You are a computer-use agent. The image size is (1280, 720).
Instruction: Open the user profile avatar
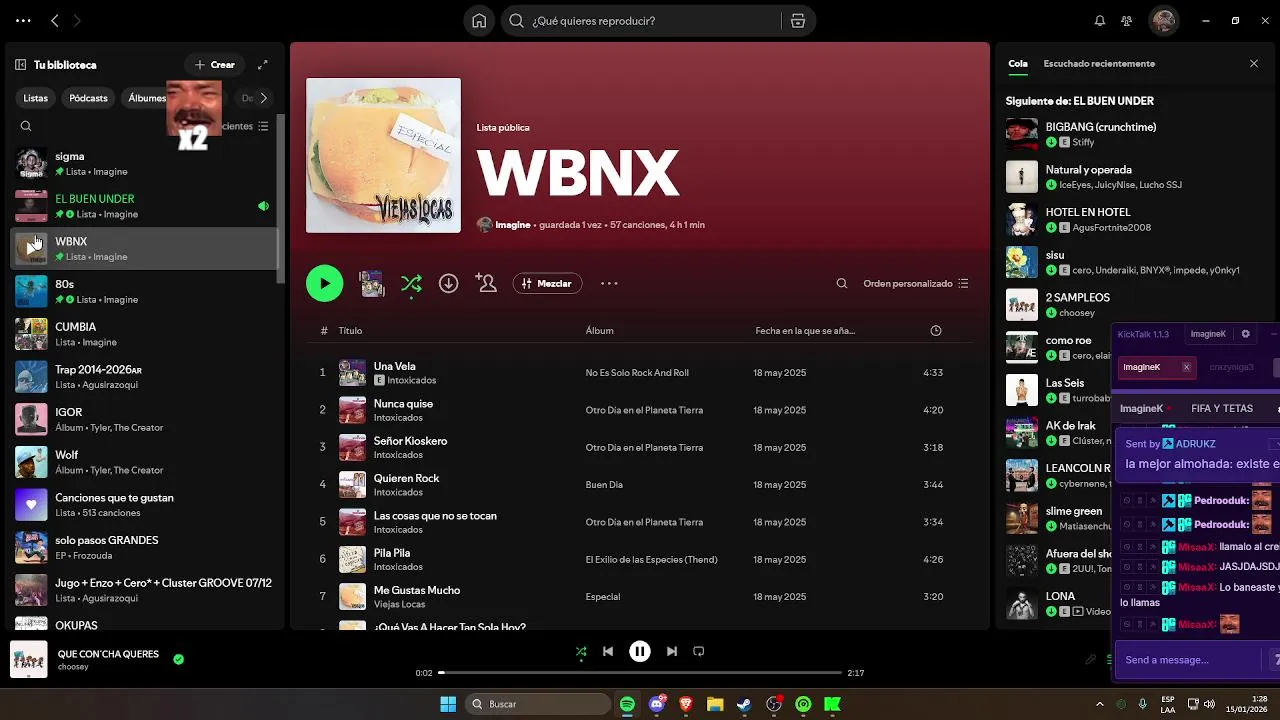pyautogui.click(x=1163, y=21)
